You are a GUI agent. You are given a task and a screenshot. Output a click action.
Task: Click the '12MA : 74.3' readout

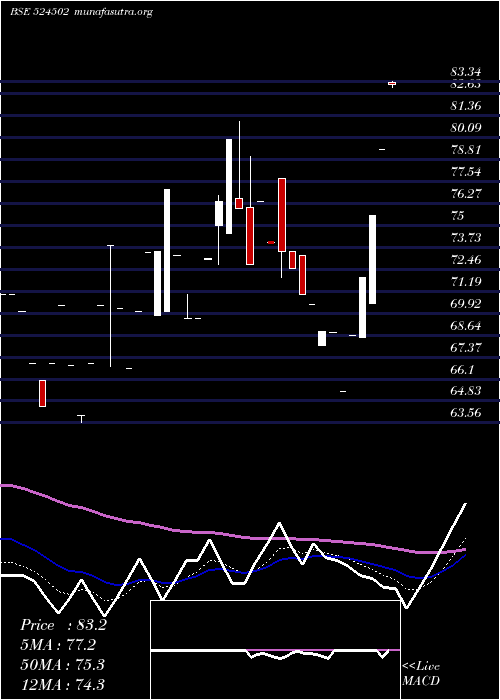pos(62,684)
